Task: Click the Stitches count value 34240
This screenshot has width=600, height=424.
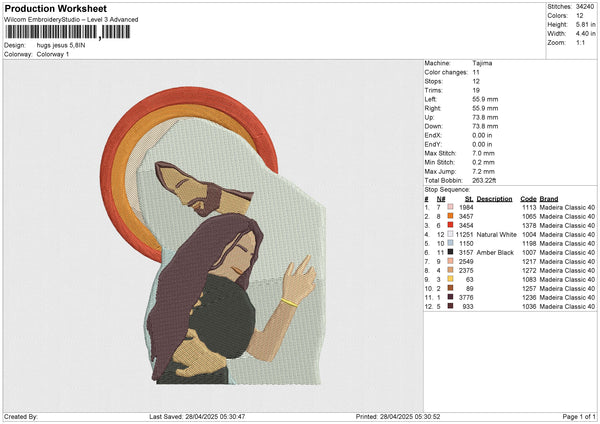Action: (585, 7)
